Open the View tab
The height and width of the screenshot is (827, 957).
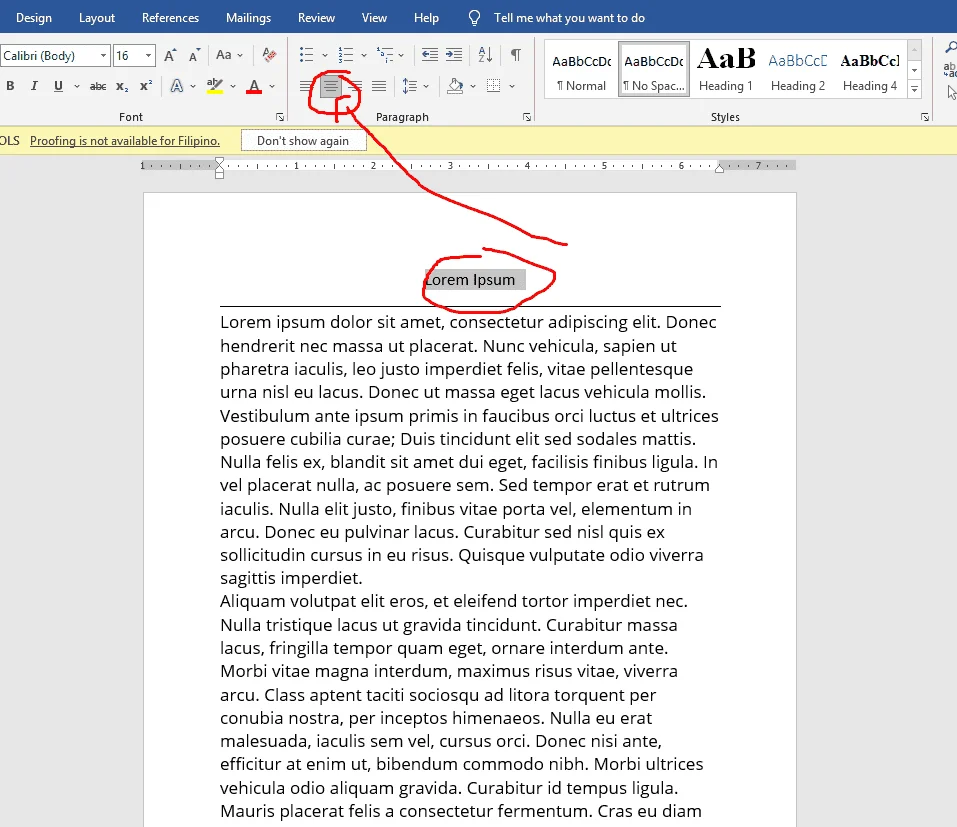point(374,18)
